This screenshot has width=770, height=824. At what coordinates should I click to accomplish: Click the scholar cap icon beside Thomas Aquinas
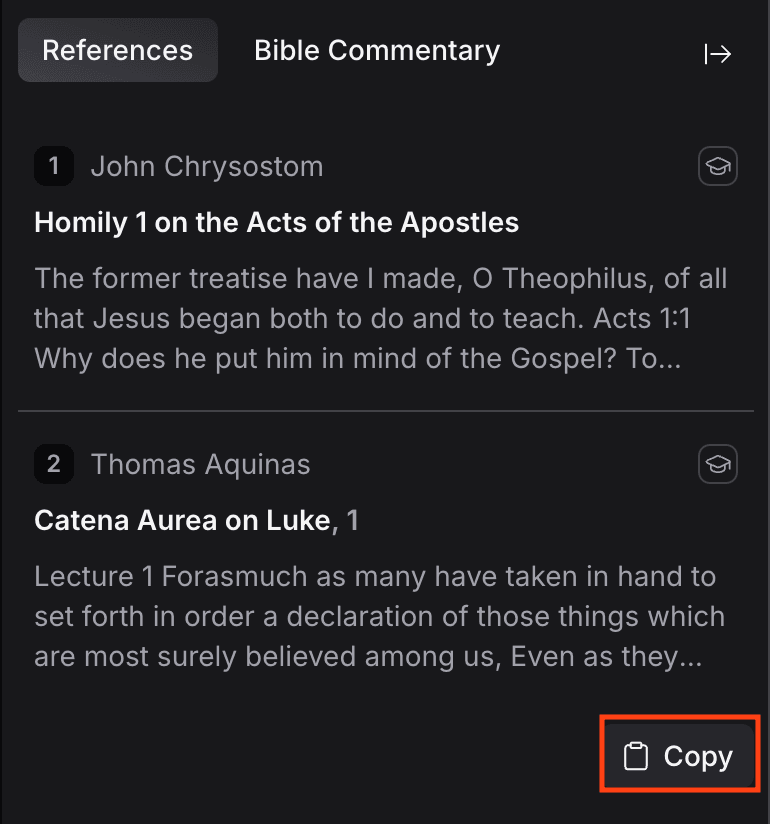[717, 465]
